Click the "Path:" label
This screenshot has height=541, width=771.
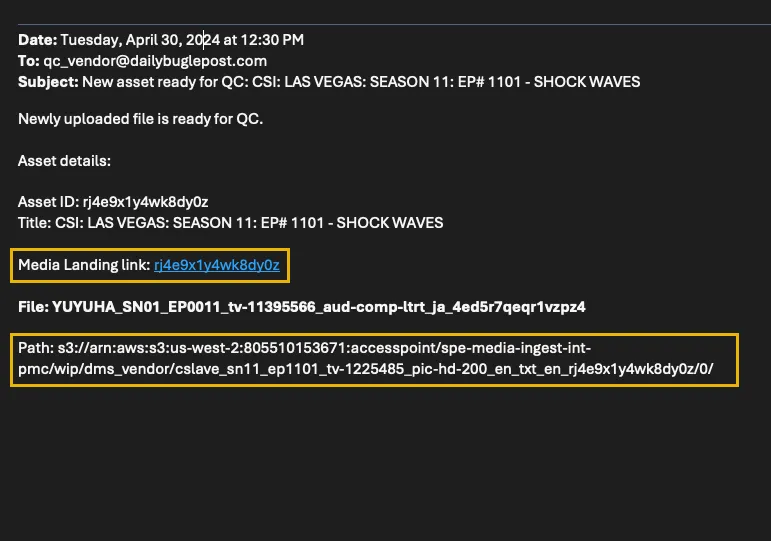pos(35,348)
